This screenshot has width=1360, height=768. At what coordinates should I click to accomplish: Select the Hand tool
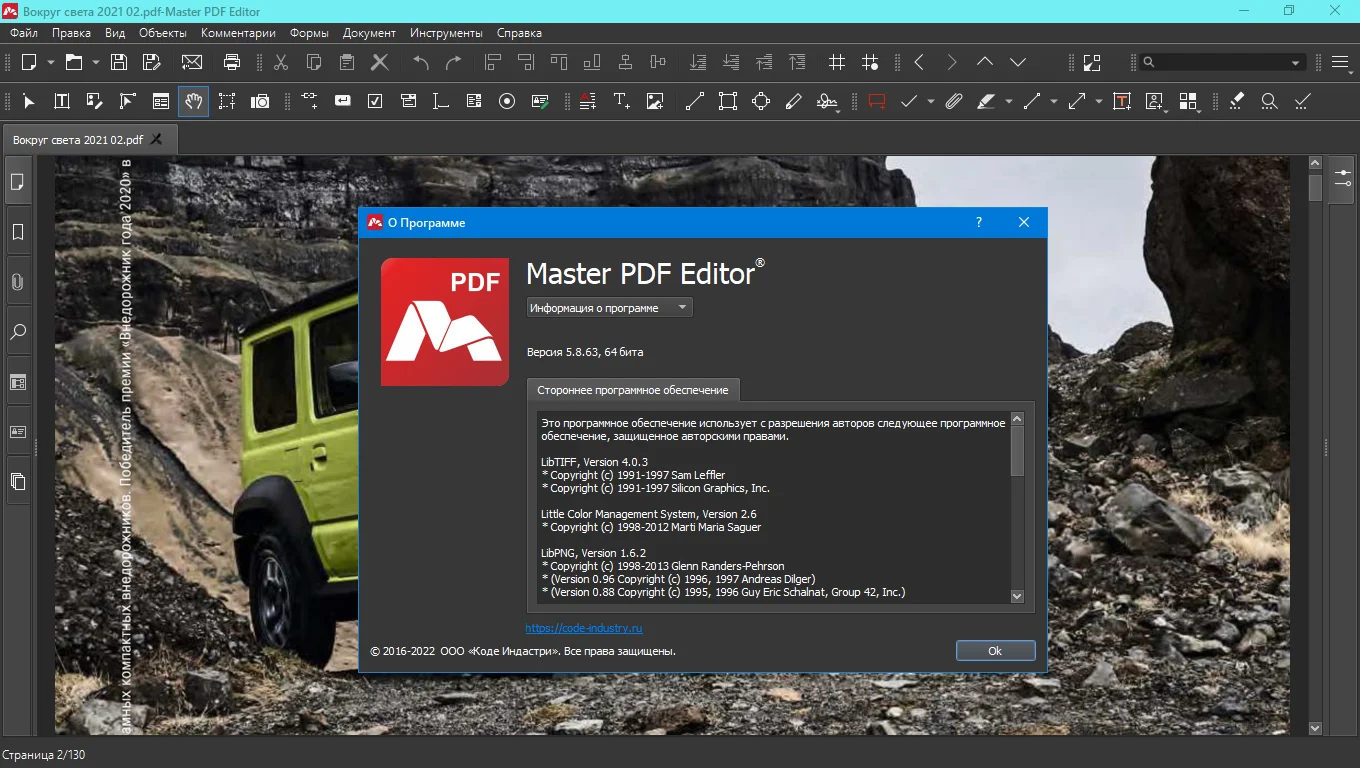[x=194, y=101]
